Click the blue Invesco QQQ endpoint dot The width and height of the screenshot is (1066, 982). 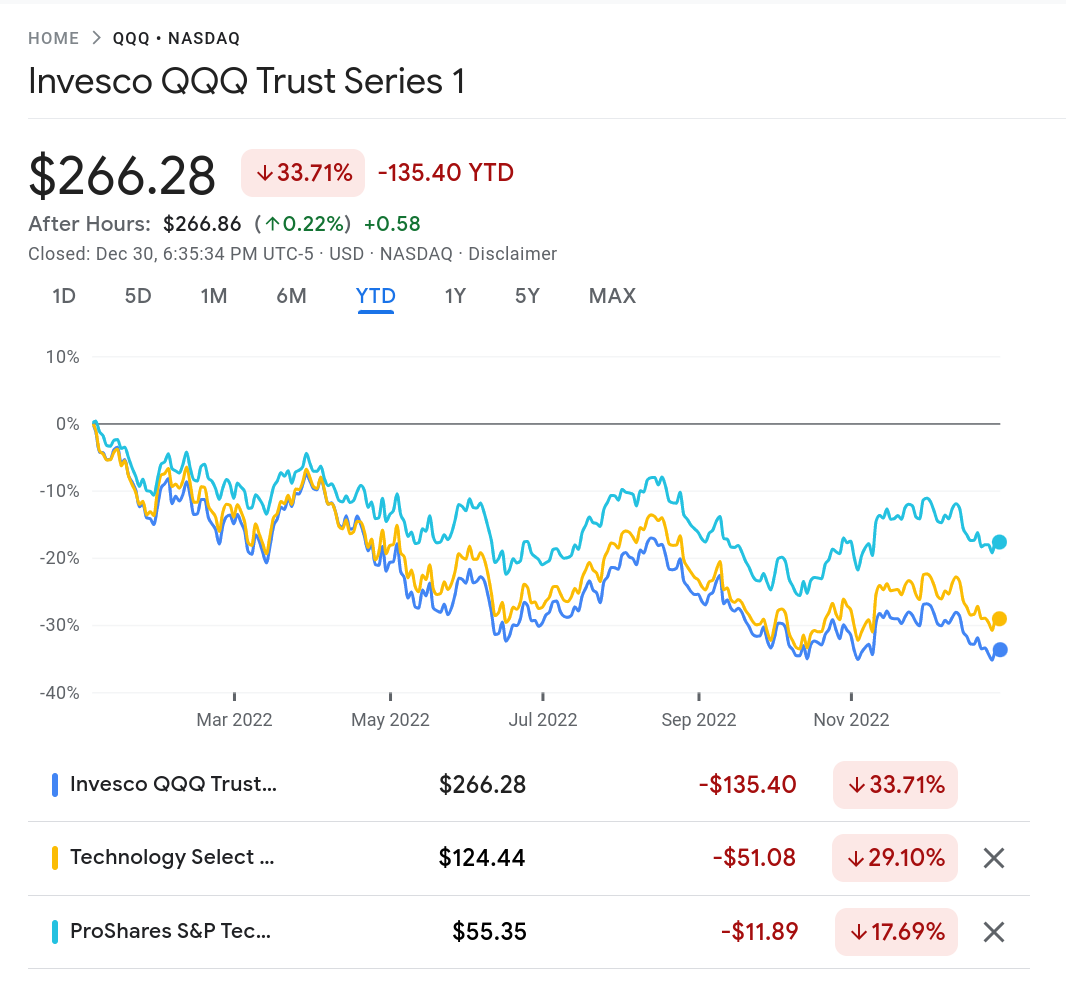click(x=999, y=650)
